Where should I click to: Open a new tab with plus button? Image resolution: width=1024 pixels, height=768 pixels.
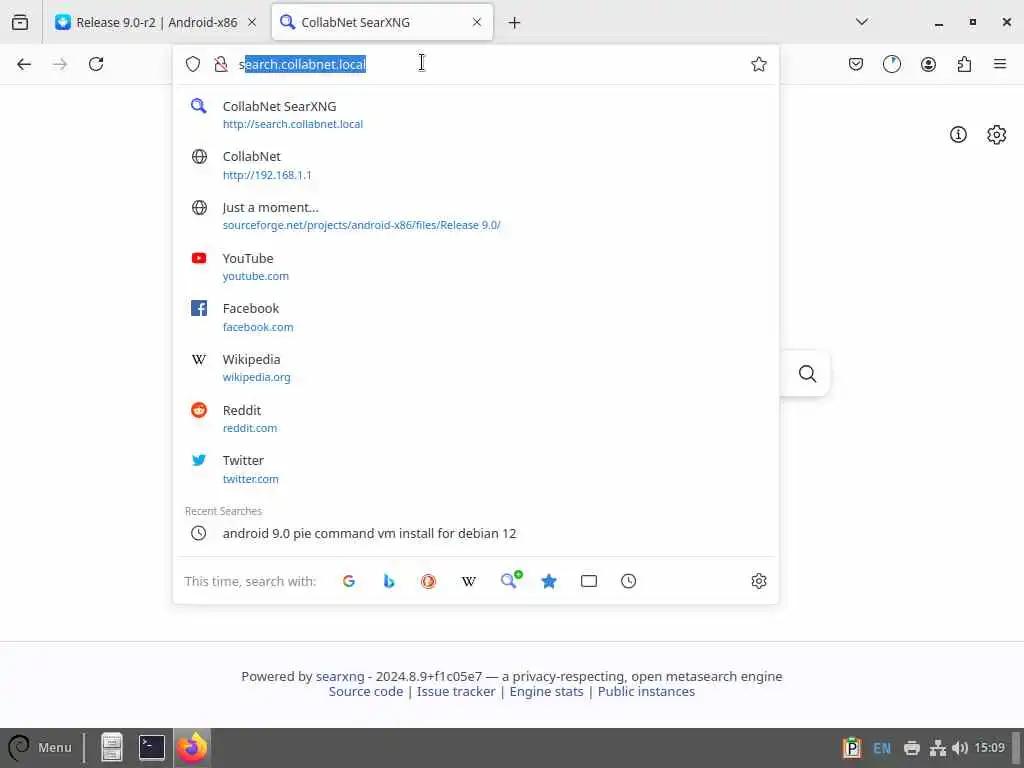[x=515, y=23]
